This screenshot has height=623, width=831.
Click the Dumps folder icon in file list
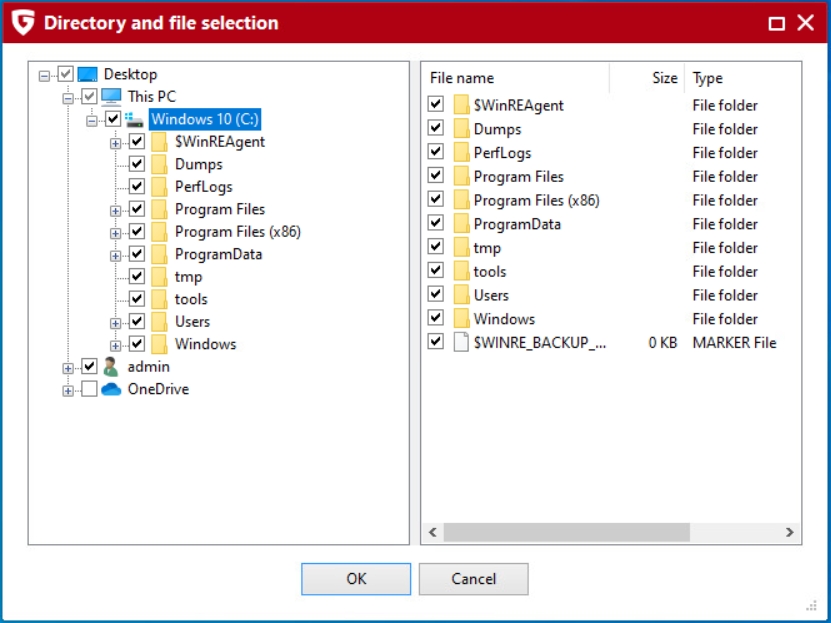461,129
